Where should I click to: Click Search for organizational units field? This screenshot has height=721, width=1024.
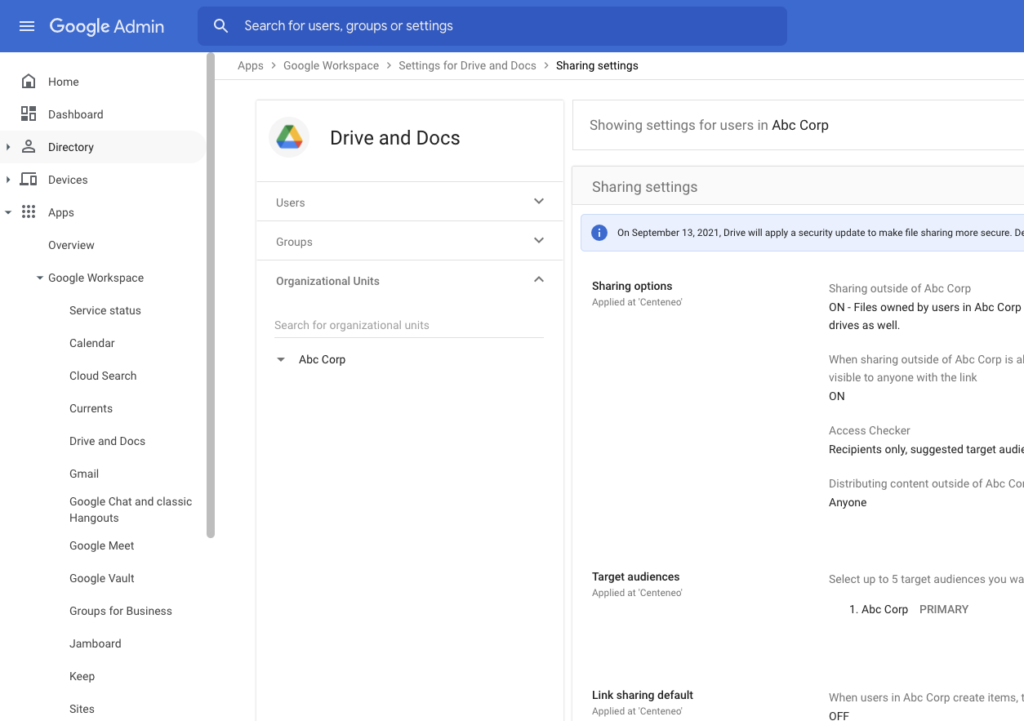point(409,325)
